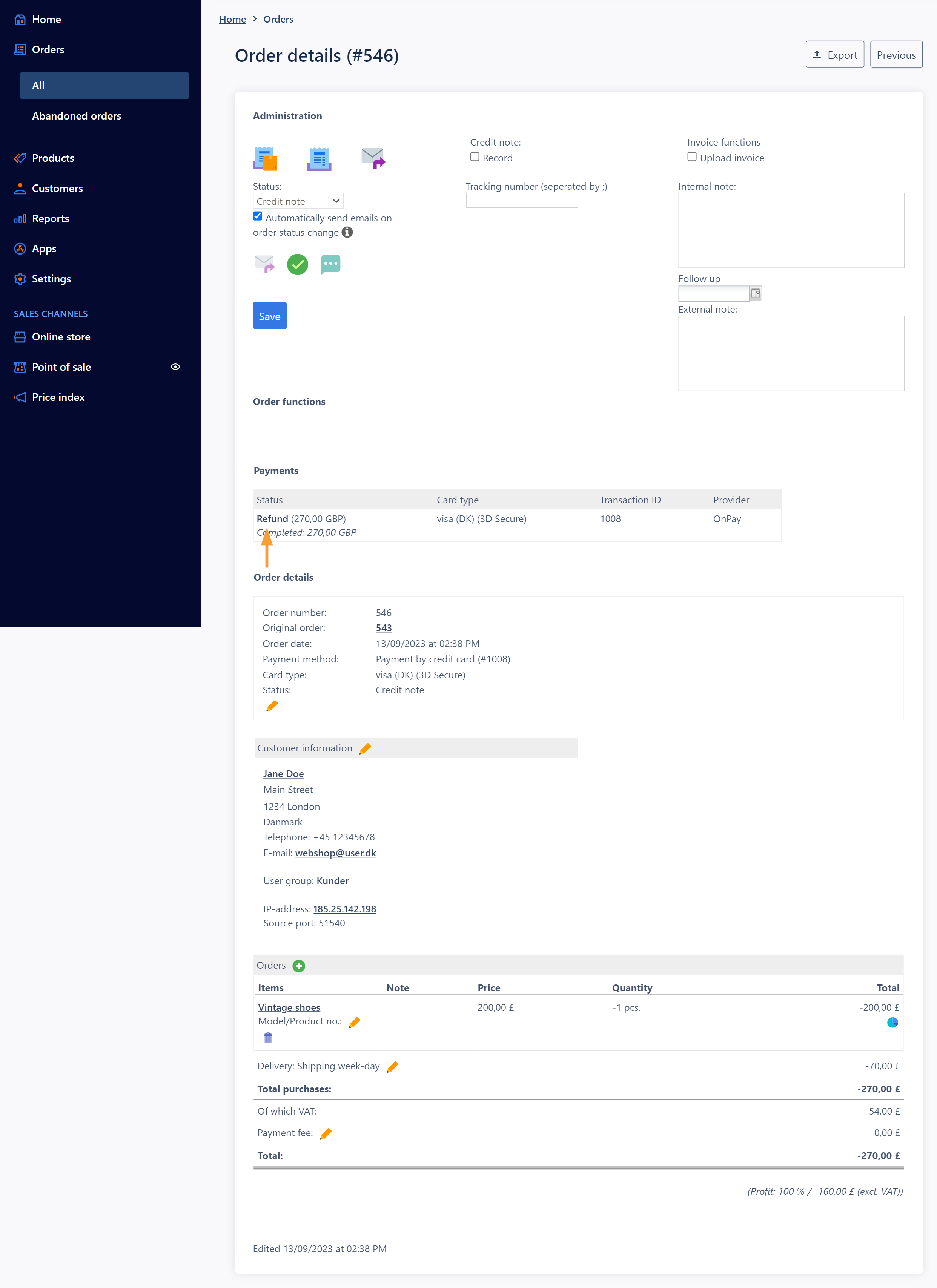Viewport: 937px width, 1288px height.
Task: Open Abandoned orders in sidebar
Action: [77, 115]
